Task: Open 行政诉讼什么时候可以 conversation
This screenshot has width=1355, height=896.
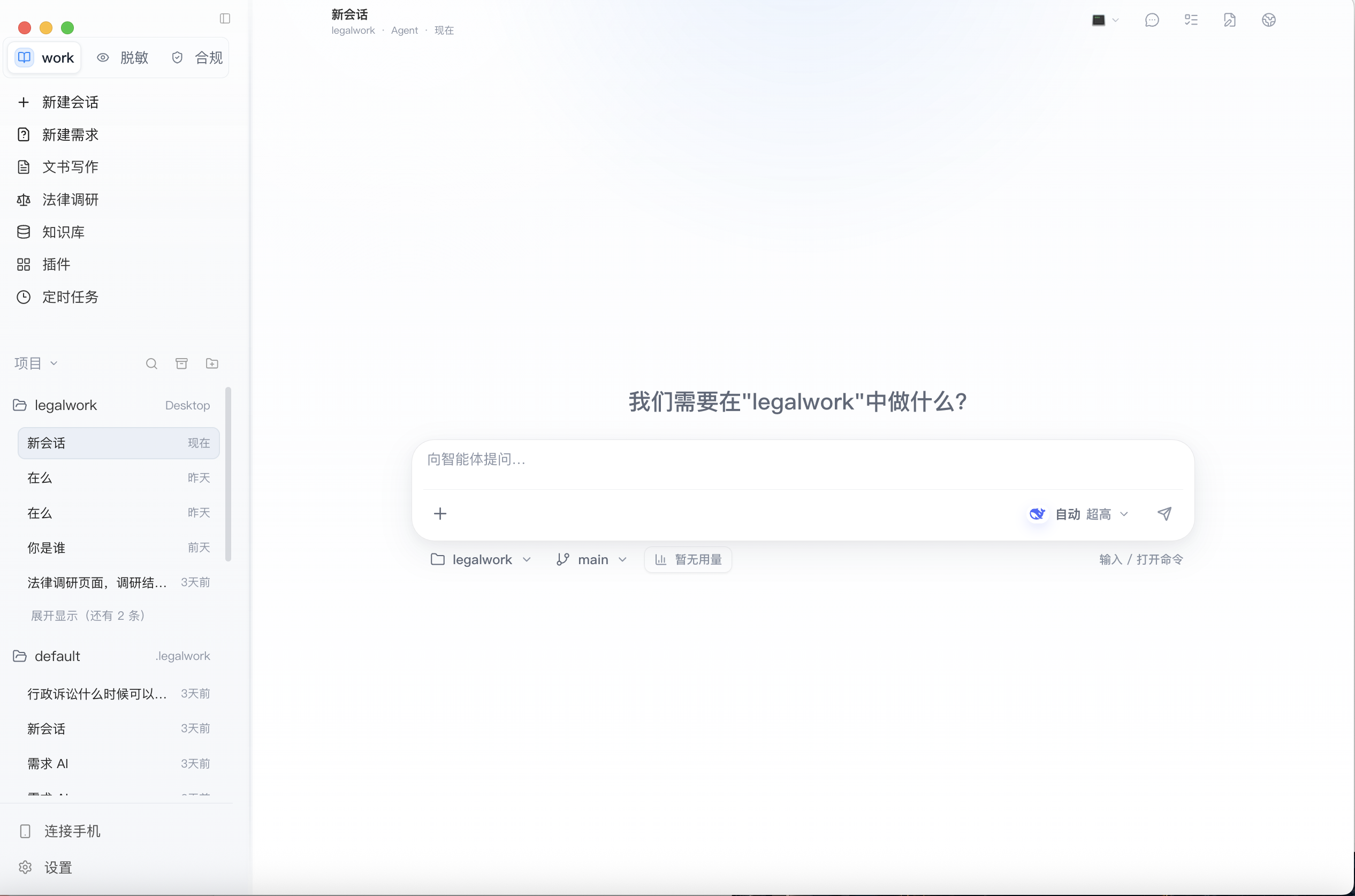Action: [118, 694]
